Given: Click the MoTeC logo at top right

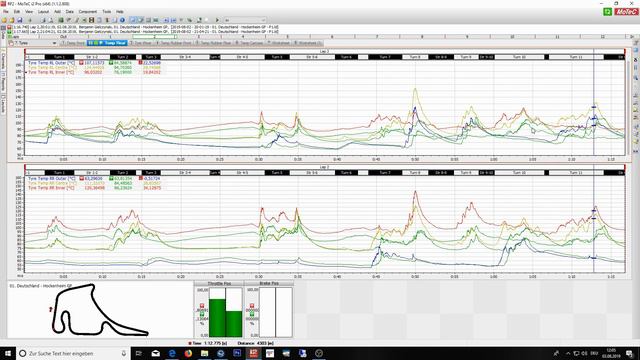Looking at the screenshot, I should tap(626, 12).
